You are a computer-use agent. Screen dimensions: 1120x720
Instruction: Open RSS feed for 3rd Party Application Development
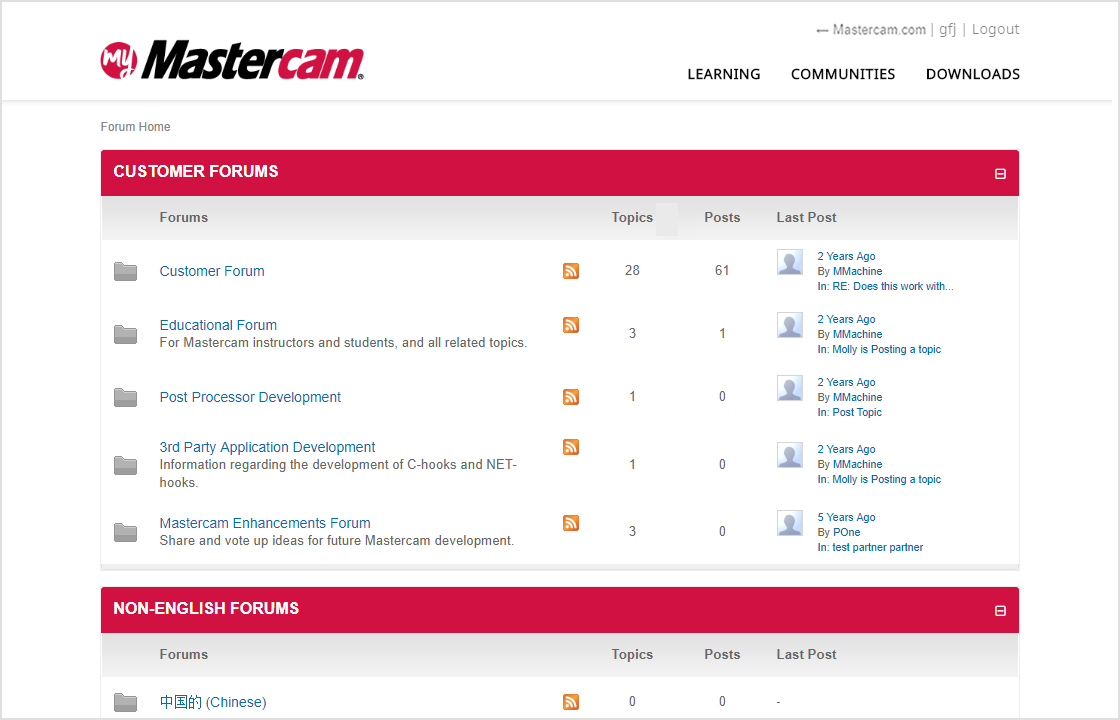[571, 447]
